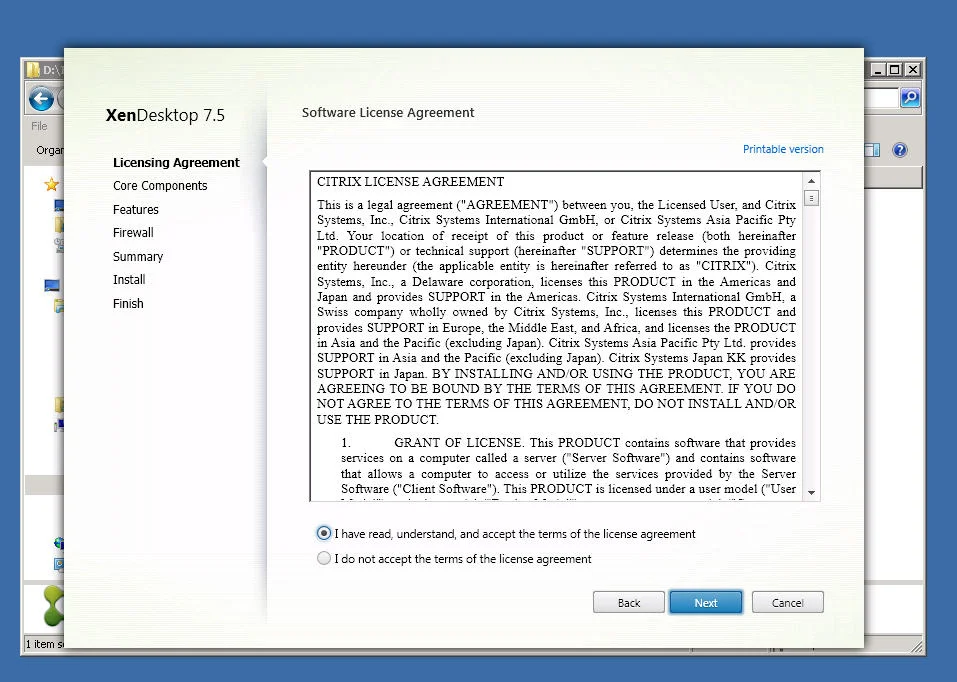This screenshot has height=682, width=957.
Task: Click the search magnifier icon in Explorer
Action: click(x=909, y=98)
